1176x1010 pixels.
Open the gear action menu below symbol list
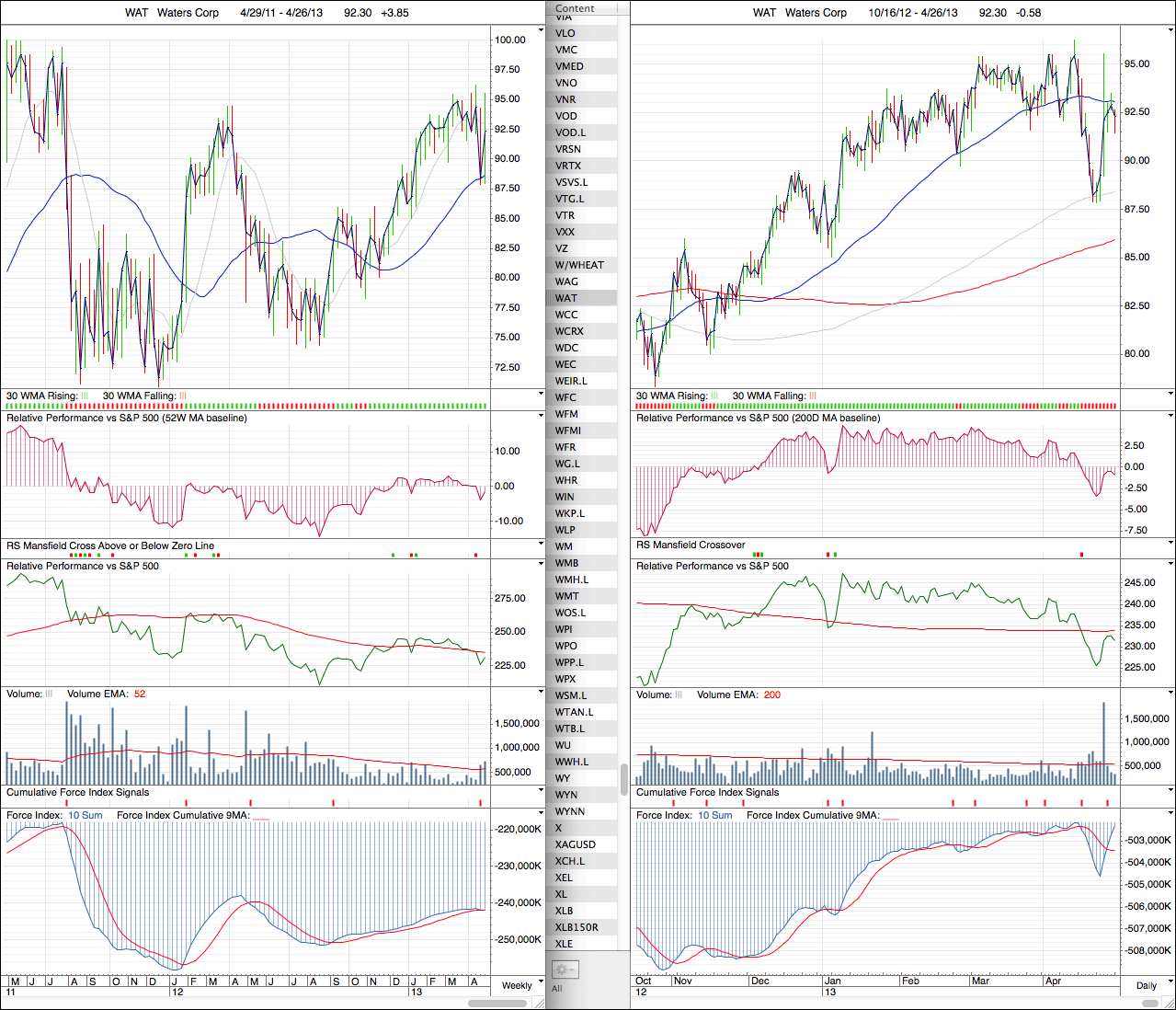click(564, 970)
